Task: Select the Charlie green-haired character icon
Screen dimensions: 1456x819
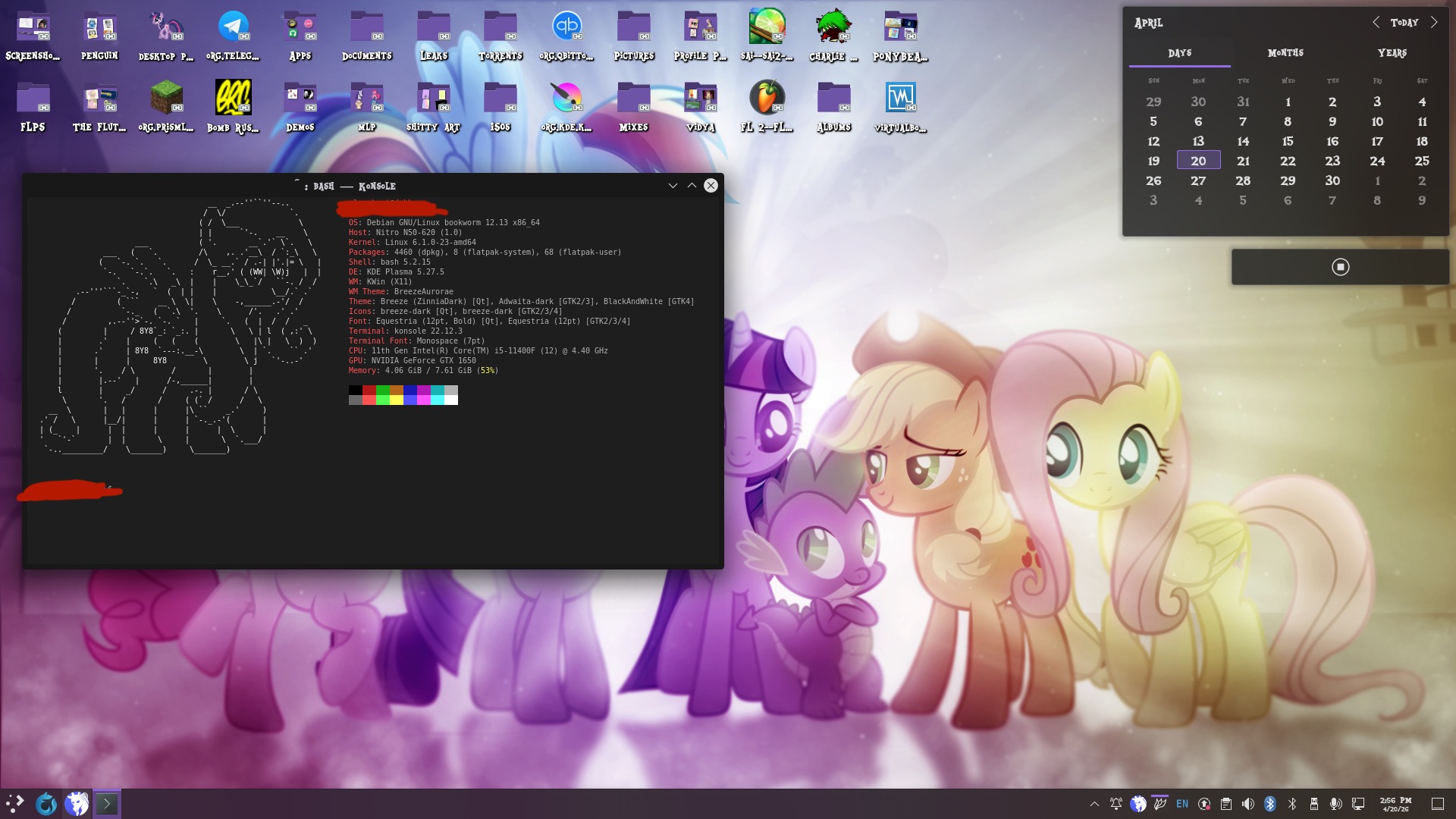Action: click(833, 27)
